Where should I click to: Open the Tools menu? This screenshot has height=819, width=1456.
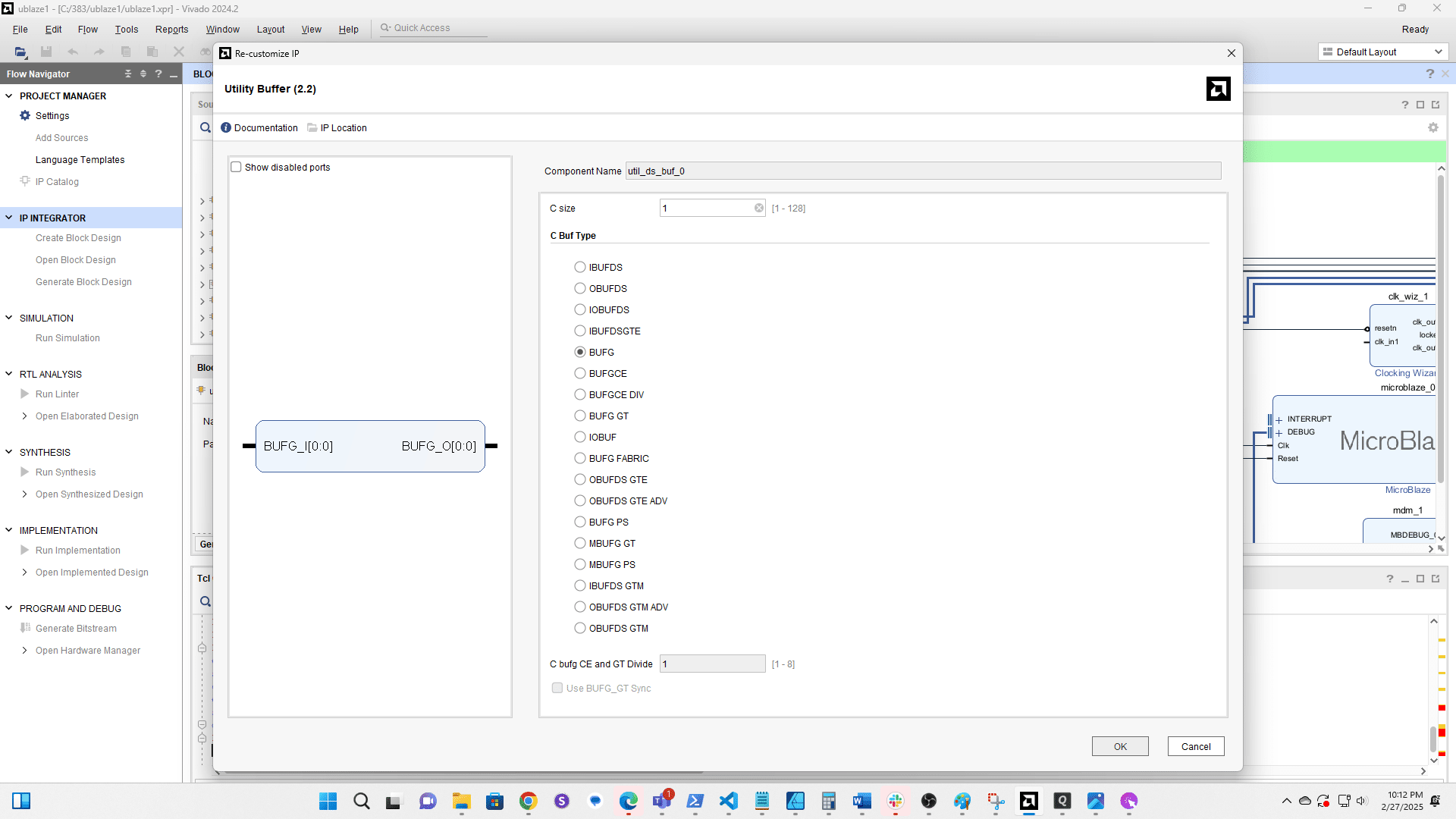127,29
